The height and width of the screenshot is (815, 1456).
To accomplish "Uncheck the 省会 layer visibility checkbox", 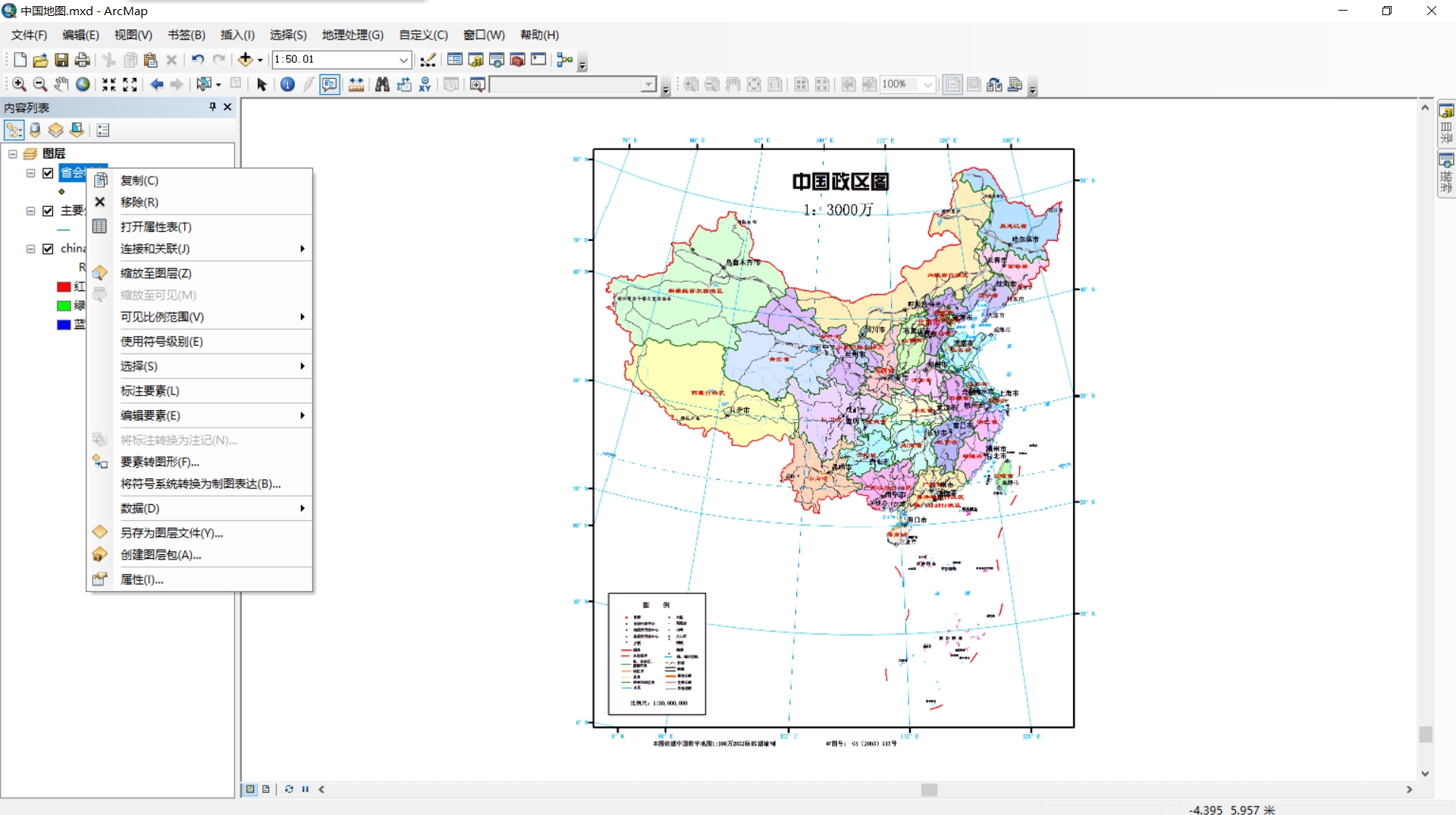I will pos(48,173).
